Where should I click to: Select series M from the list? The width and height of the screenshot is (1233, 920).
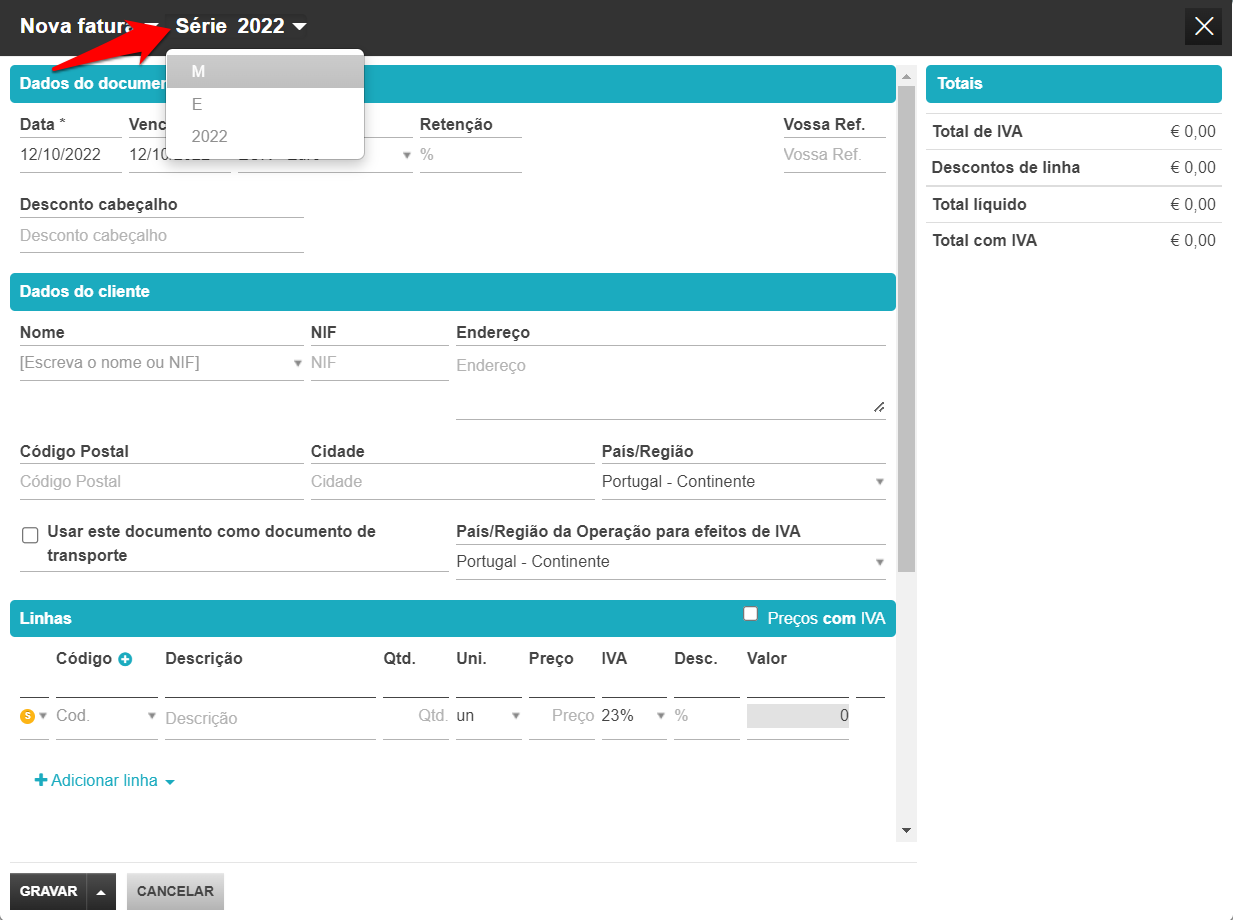265,71
